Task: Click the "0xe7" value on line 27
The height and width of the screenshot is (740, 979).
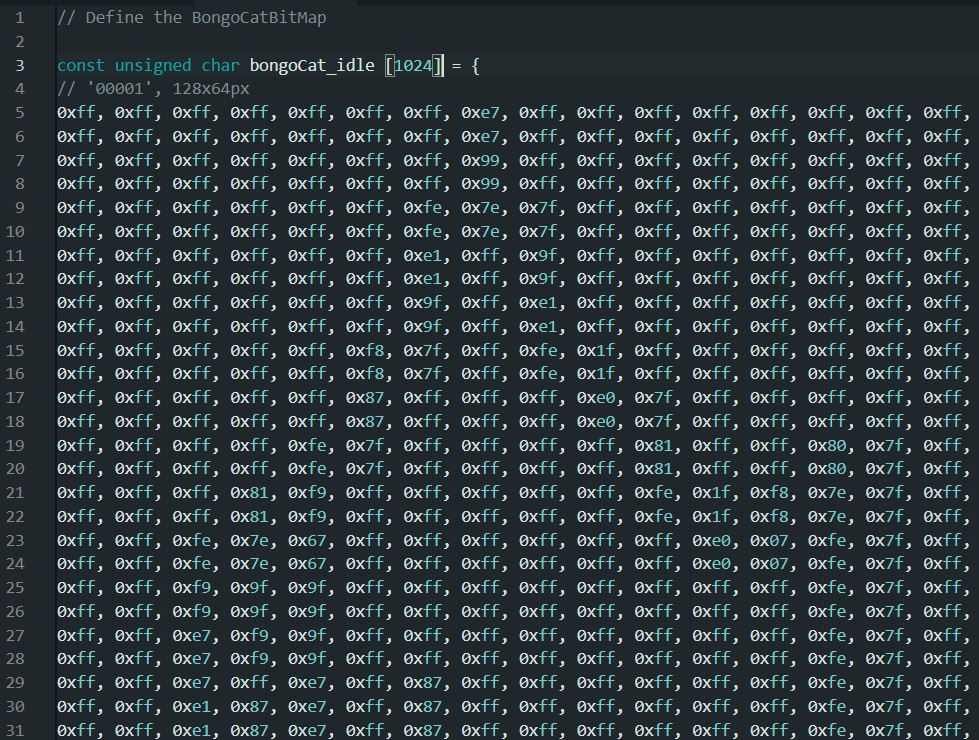Action: point(192,634)
